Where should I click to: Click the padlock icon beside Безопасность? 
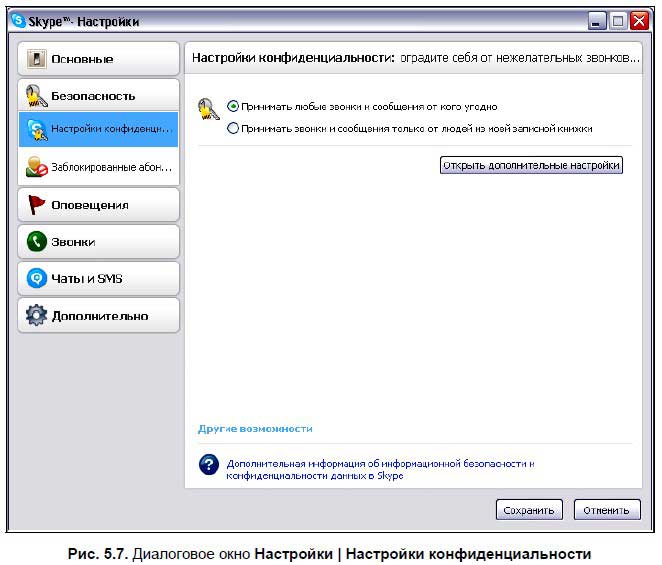coord(36,96)
